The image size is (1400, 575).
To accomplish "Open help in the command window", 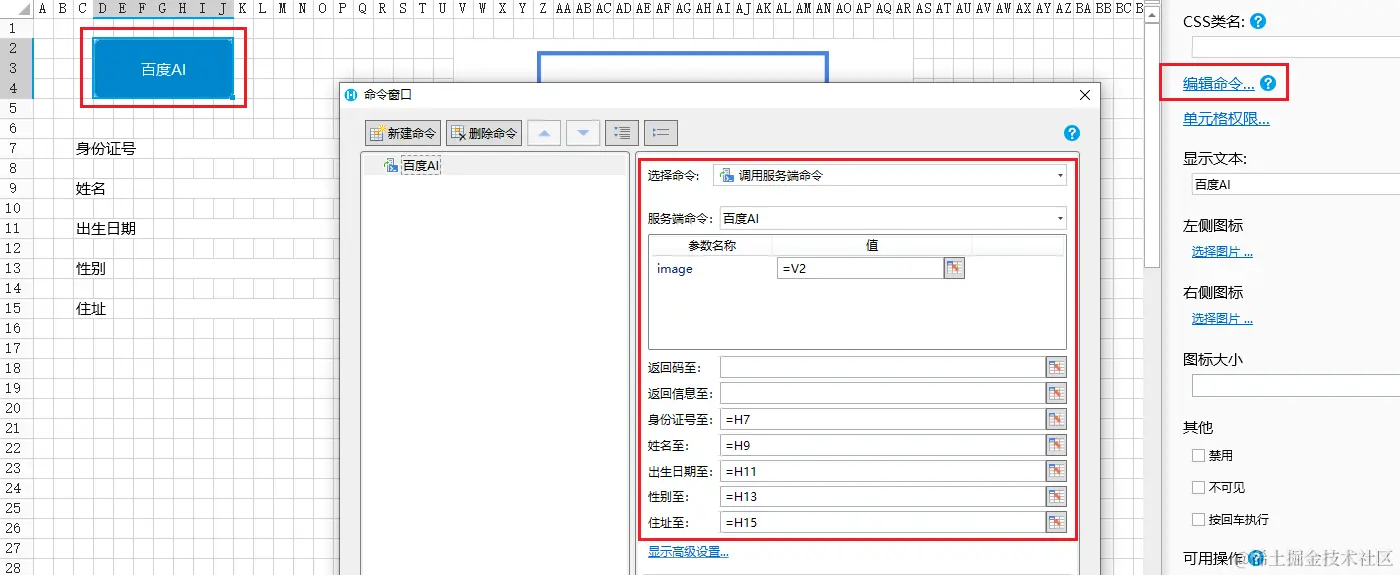I will (x=1072, y=133).
